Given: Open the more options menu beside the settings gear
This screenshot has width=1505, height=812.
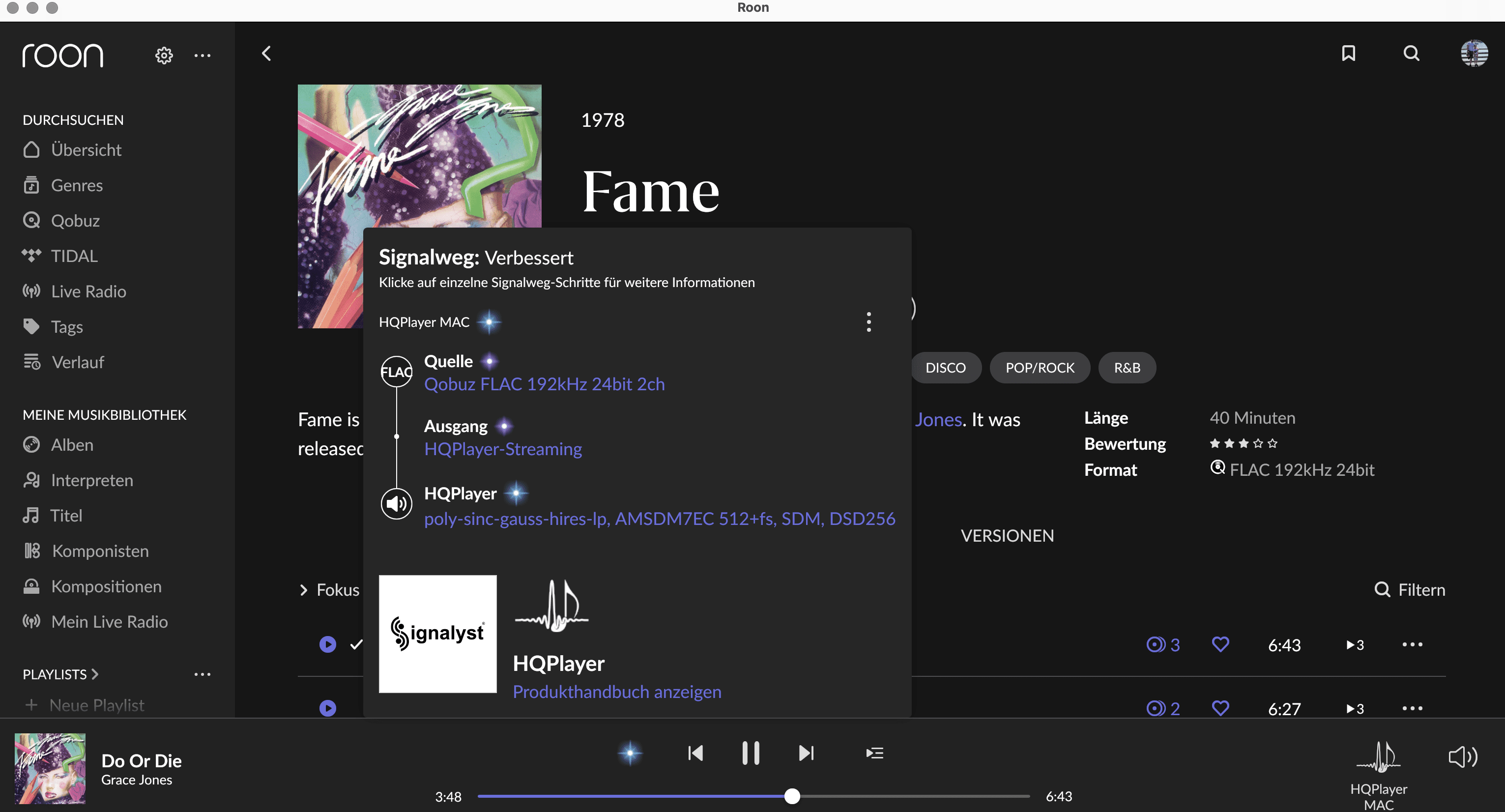Looking at the screenshot, I should coord(202,56).
